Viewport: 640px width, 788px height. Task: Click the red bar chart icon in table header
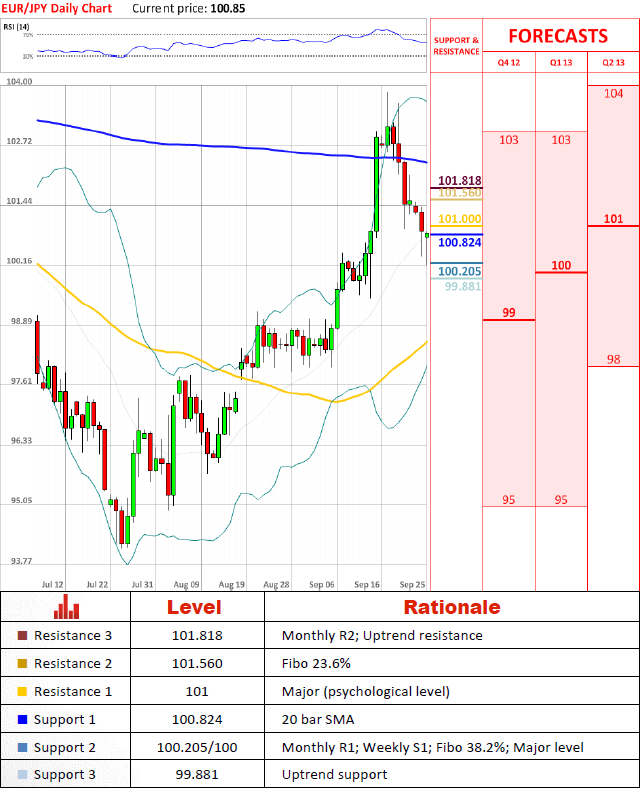coord(67,607)
